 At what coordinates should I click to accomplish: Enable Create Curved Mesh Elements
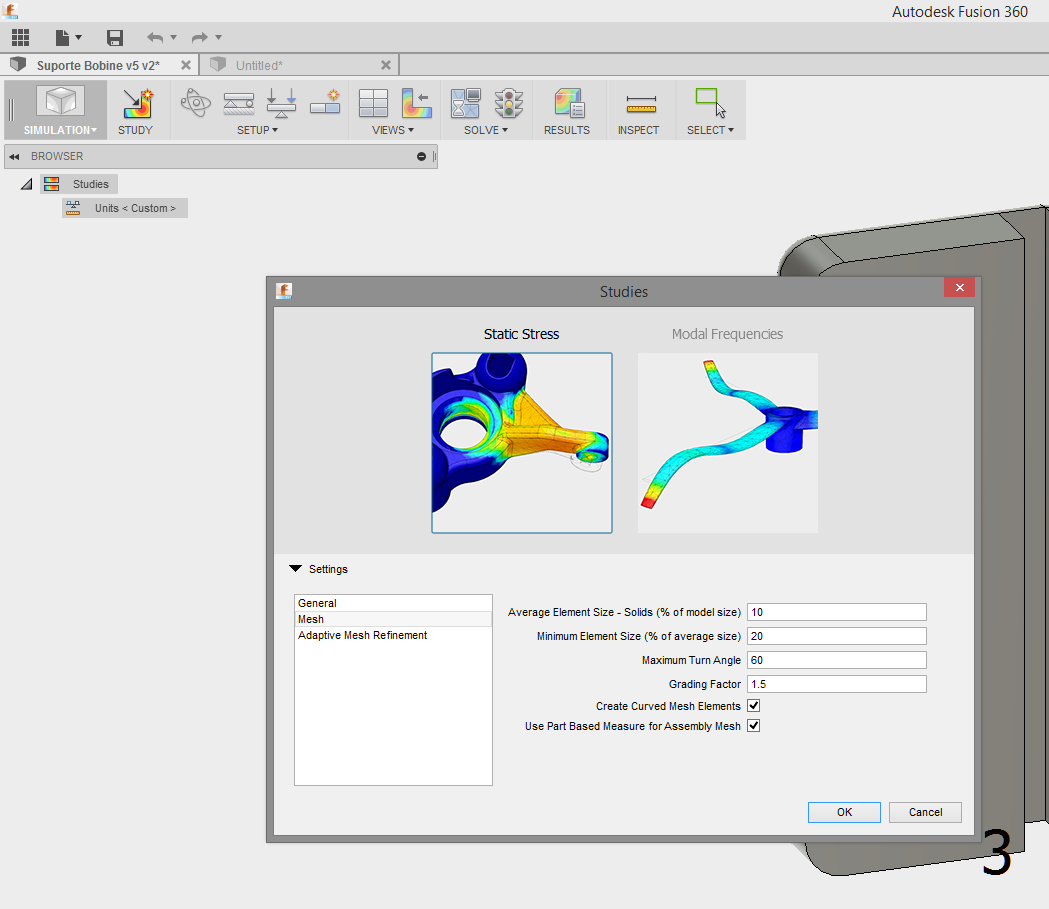(753, 705)
